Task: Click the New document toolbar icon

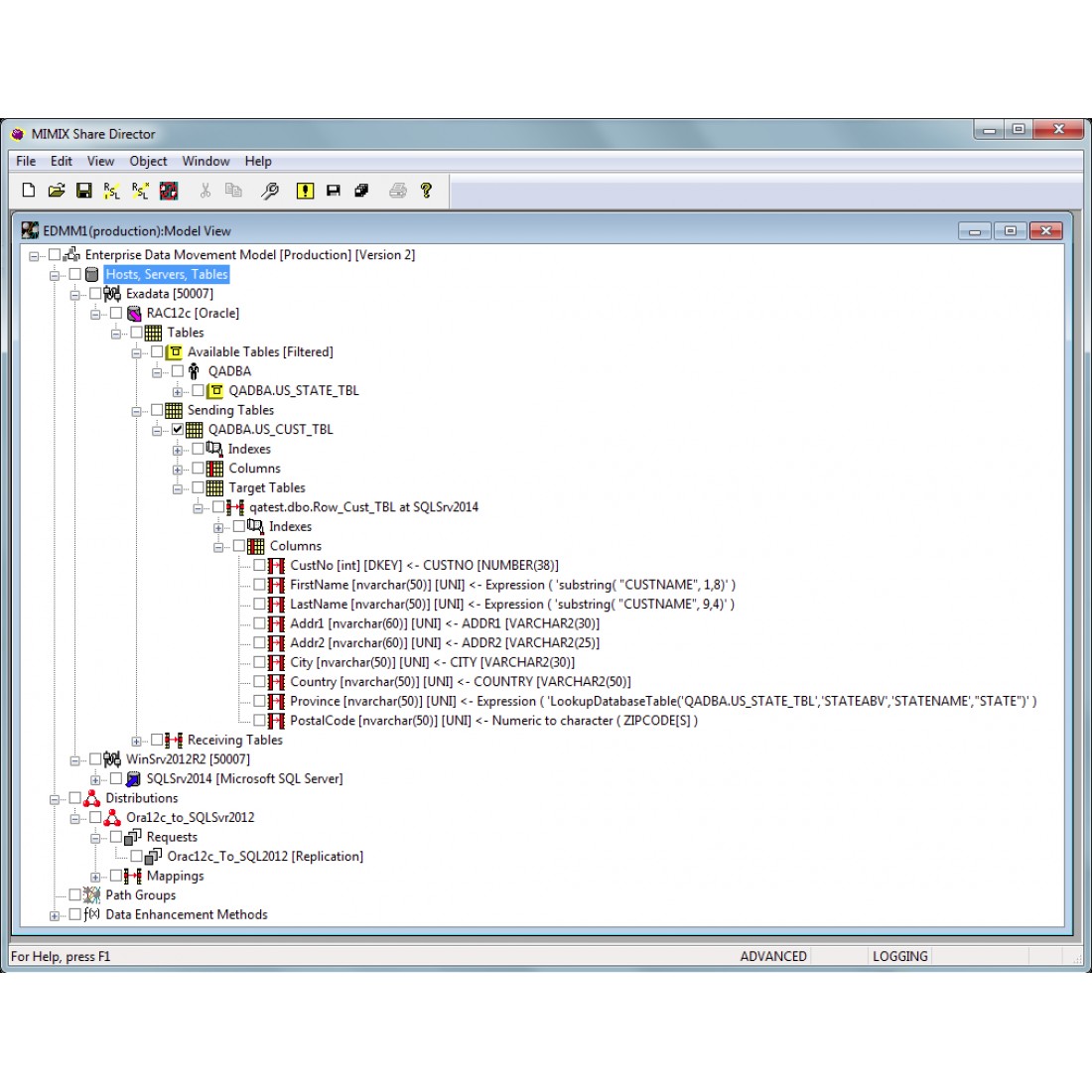Action: click(x=28, y=191)
